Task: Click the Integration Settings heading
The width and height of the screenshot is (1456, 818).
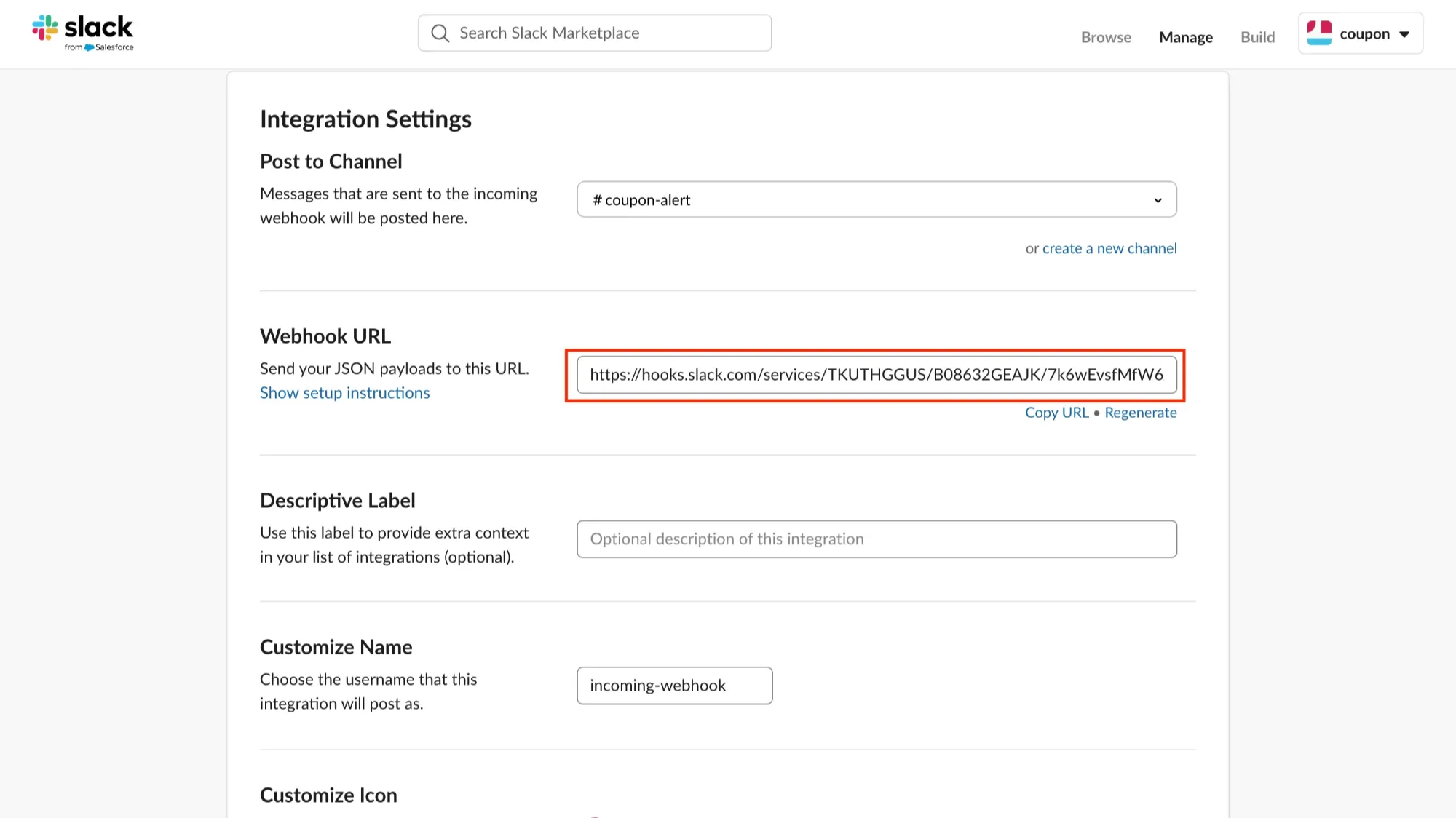Action: coord(365,119)
